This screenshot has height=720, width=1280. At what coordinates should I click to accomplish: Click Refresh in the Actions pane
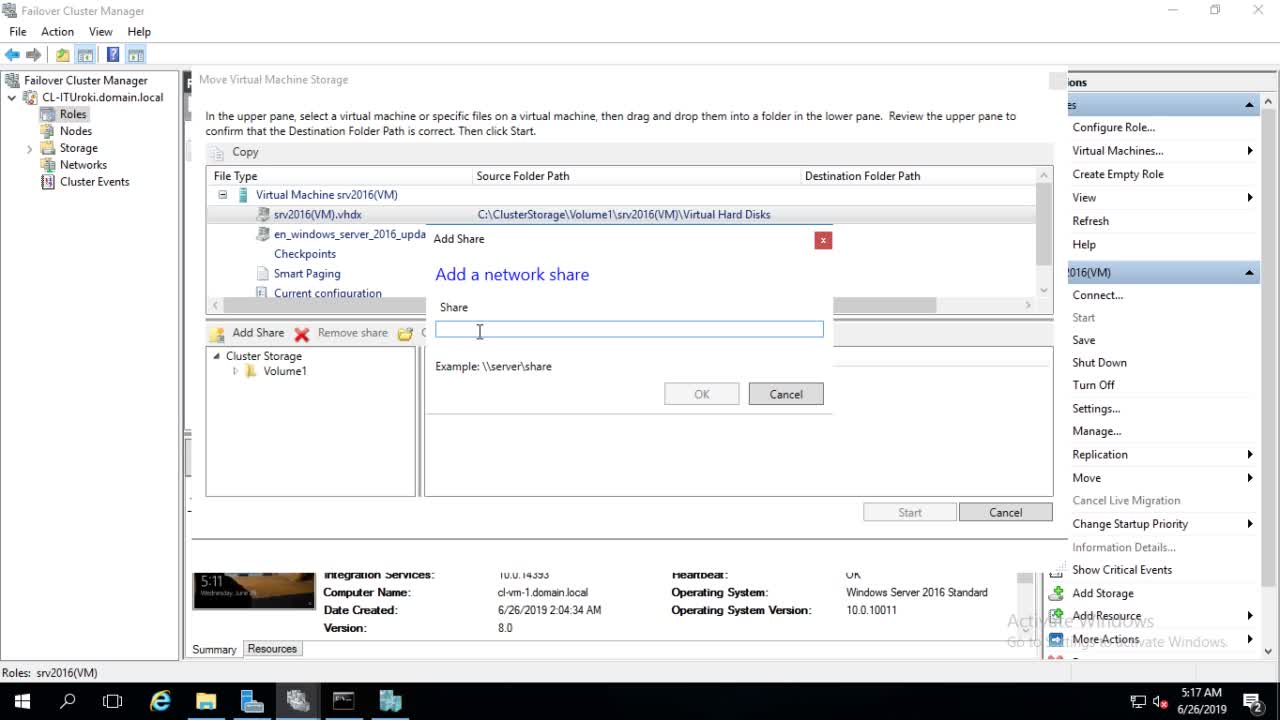click(1090, 221)
